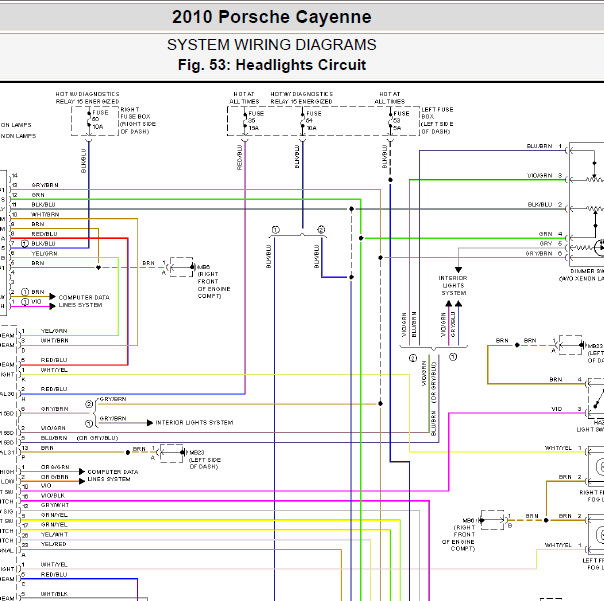Click the "GRN/YEL" label at pin 17
The width and height of the screenshot is (604, 601).
coord(54,525)
